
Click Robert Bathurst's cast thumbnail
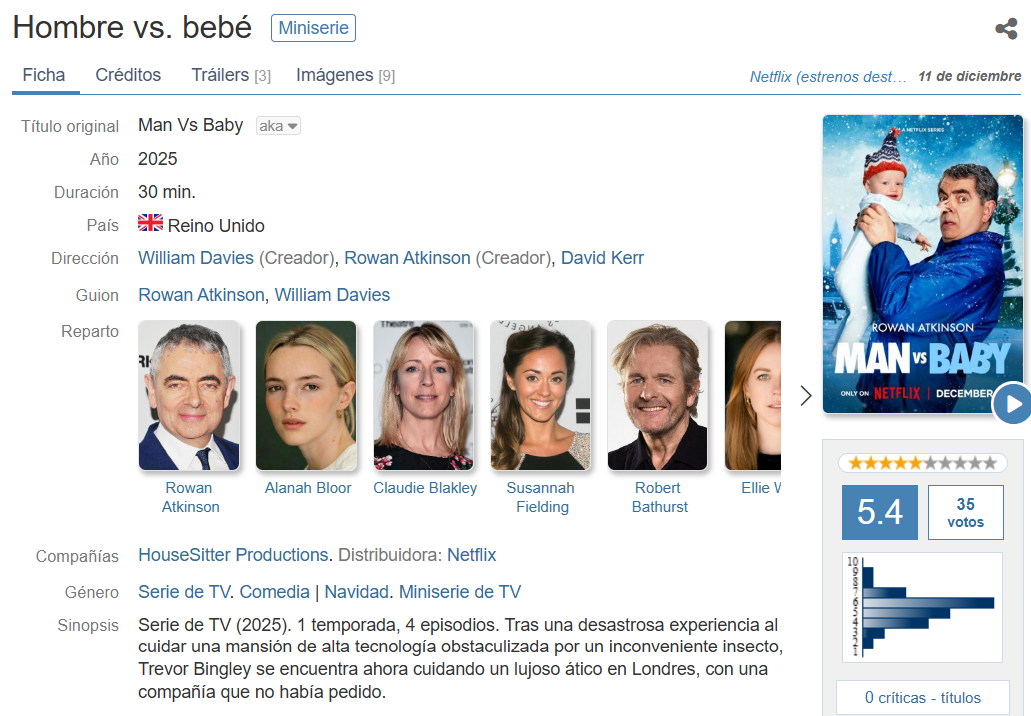(x=658, y=395)
